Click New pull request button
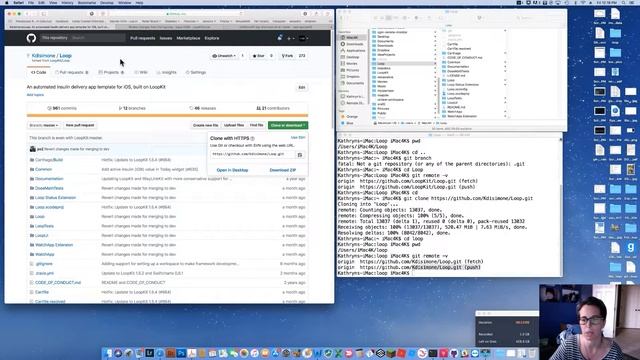The width and height of the screenshot is (640, 360). point(80,125)
